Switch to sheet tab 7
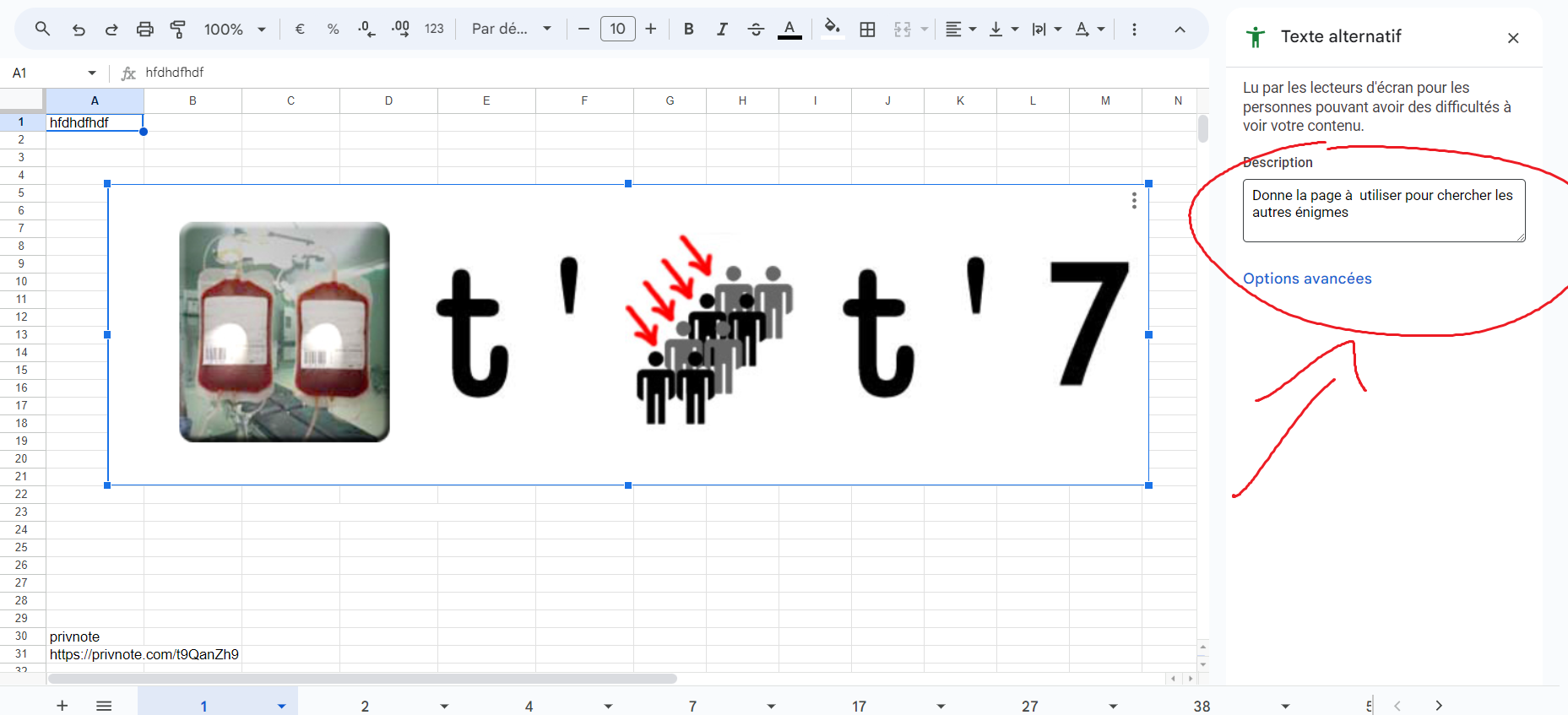This screenshot has width=1568, height=715. [x=692, y=706]
